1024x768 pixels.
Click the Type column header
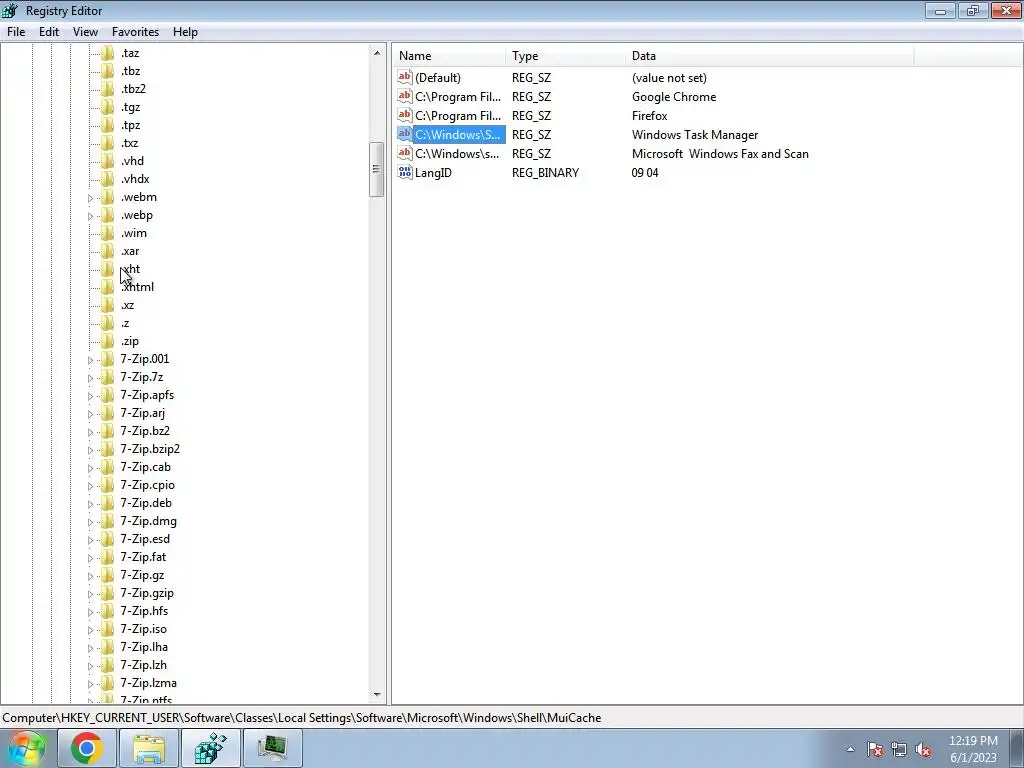(x=566, y=56)
